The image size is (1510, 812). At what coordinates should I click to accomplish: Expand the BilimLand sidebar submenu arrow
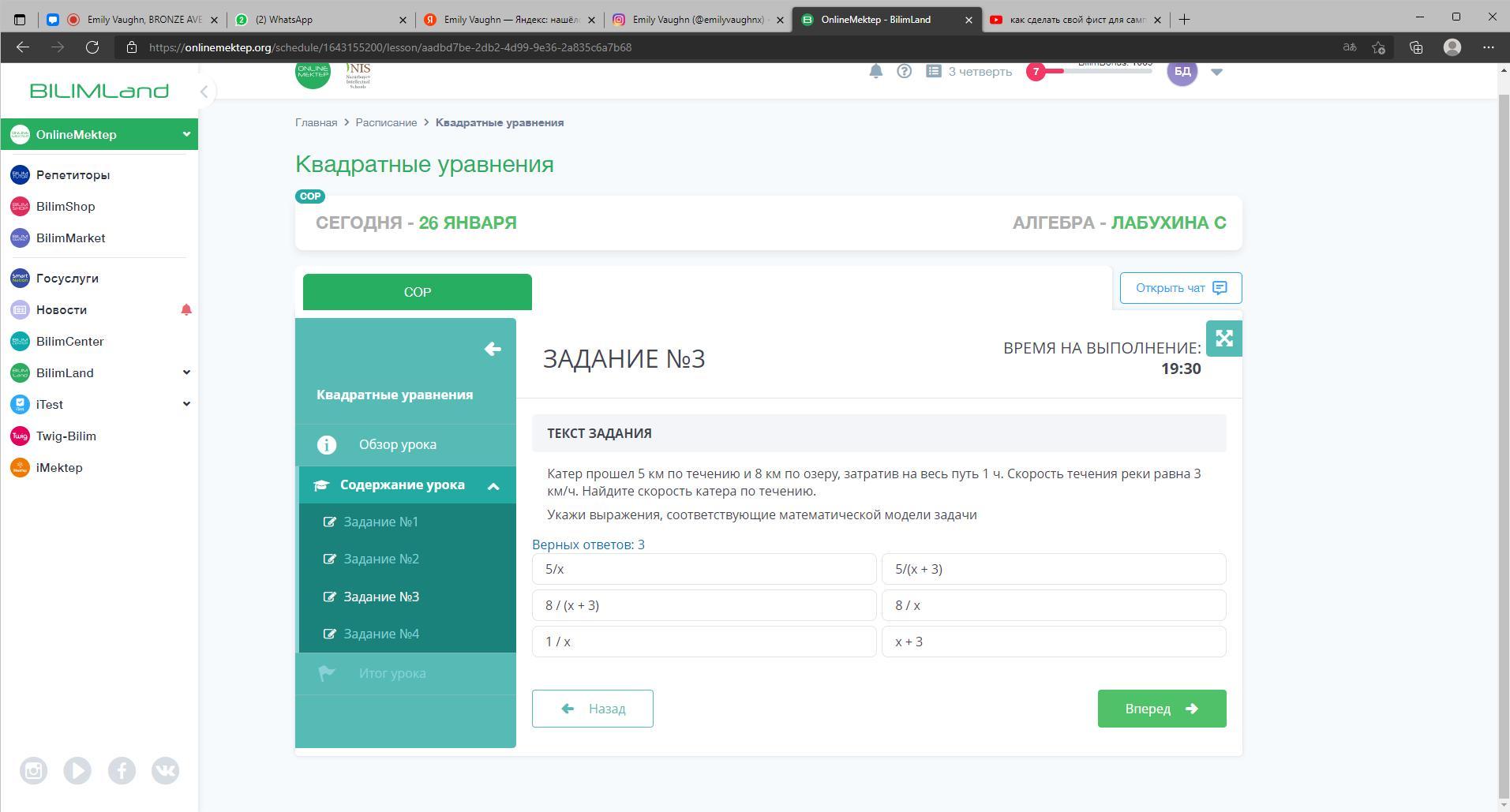(186, 372)
